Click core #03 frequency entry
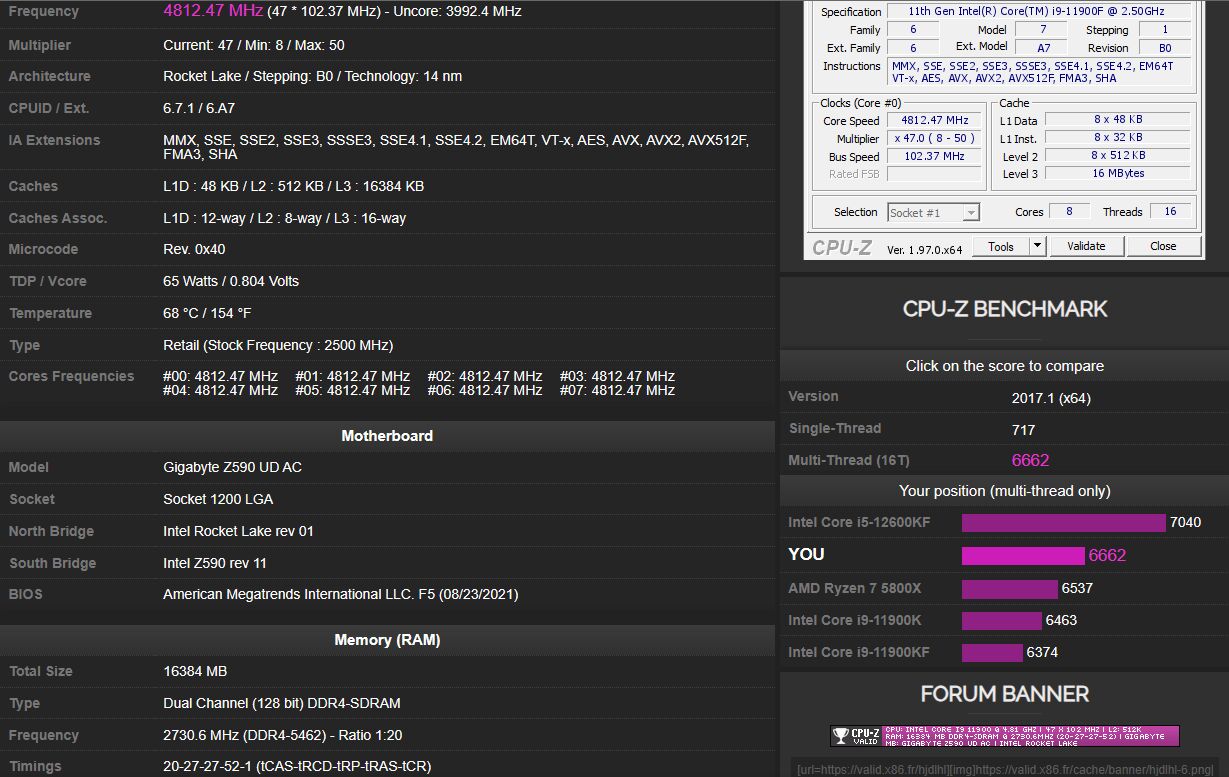This screenshot has height=777, width=1229. pos(617,376)
